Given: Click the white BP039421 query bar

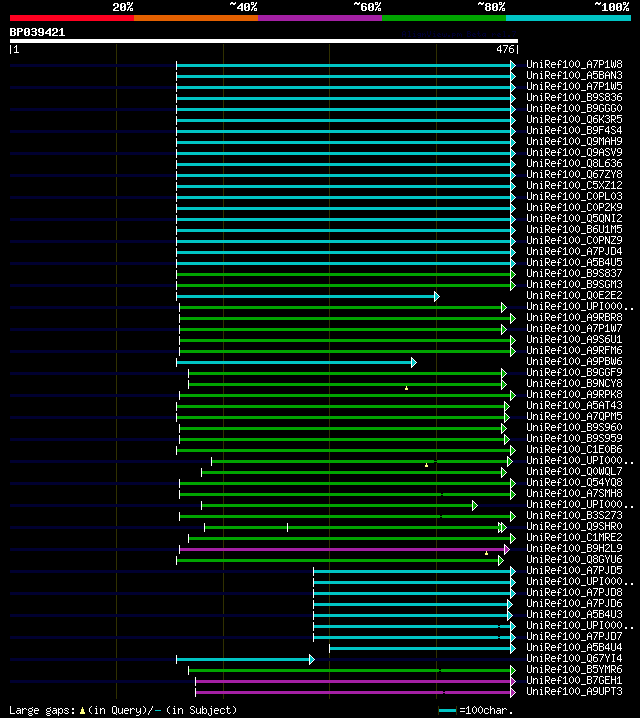Looking at the screenshot, I should [264, 41].
